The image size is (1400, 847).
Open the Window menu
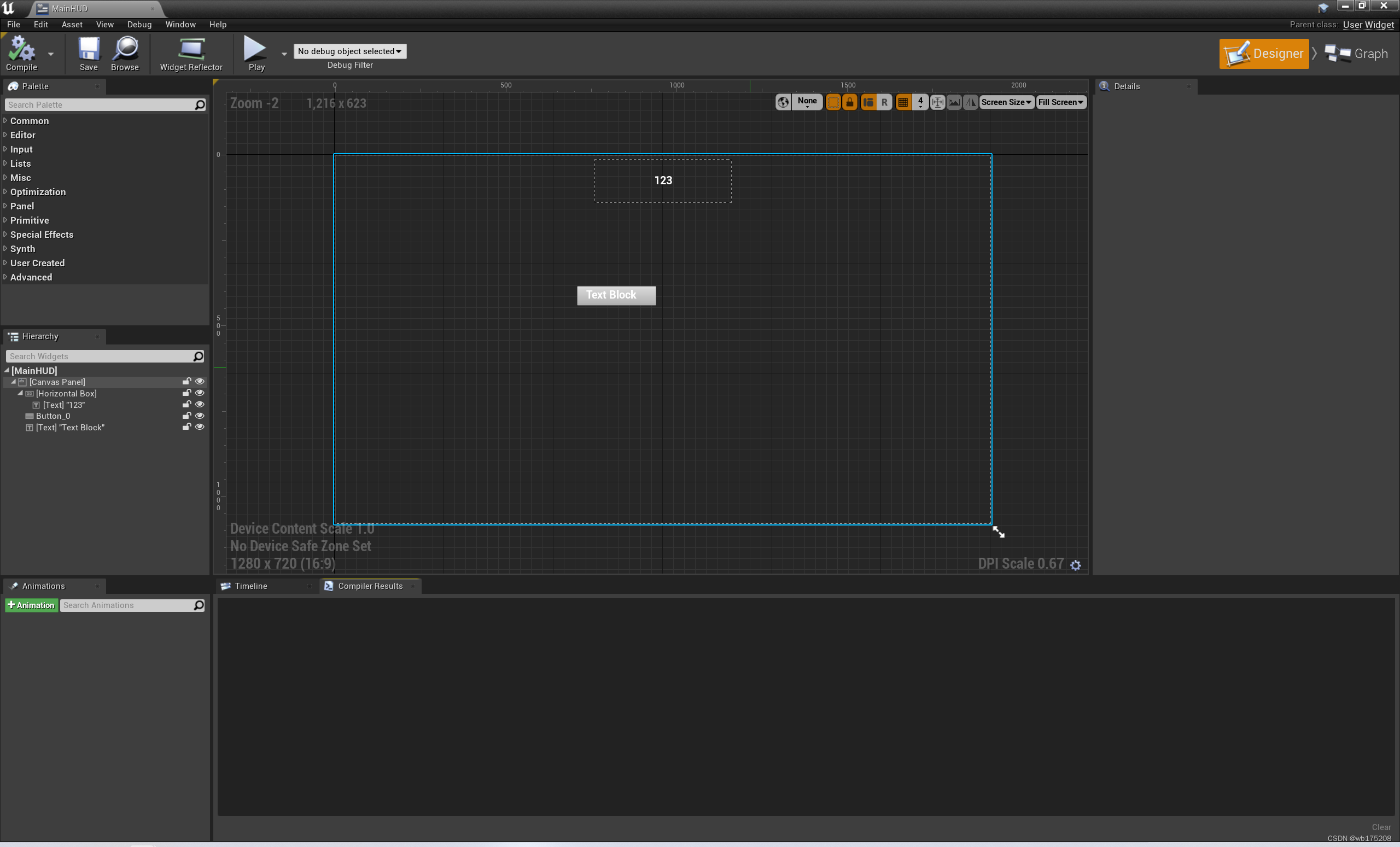(180, 25)
